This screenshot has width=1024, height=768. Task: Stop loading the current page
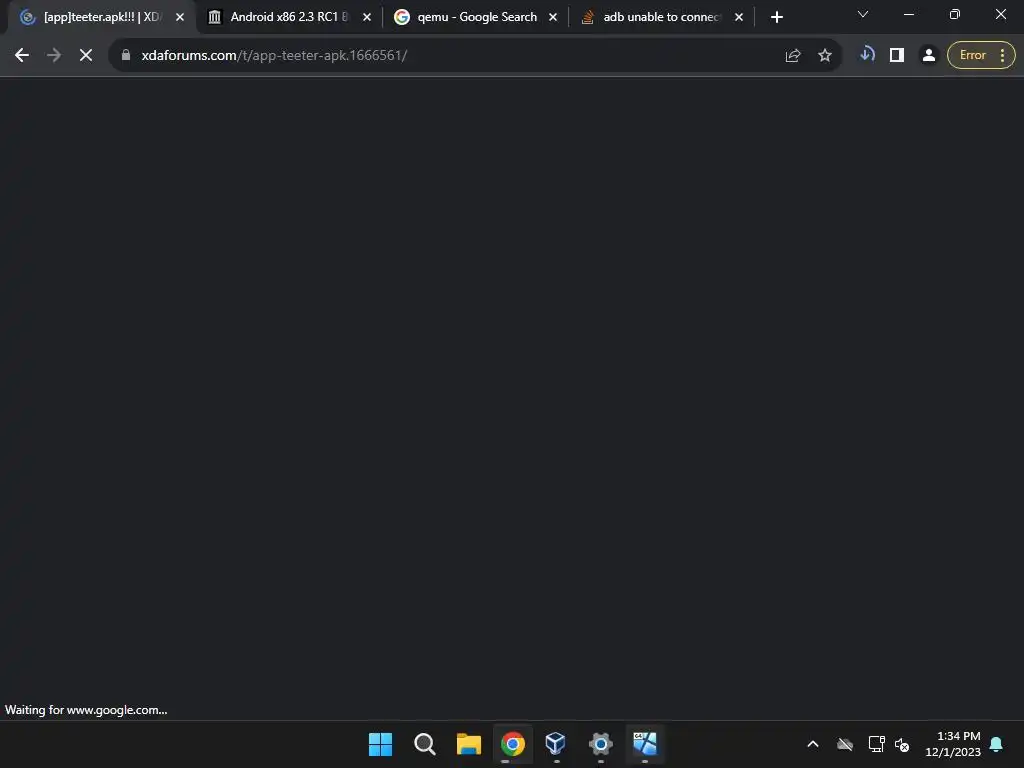point(86,56)
